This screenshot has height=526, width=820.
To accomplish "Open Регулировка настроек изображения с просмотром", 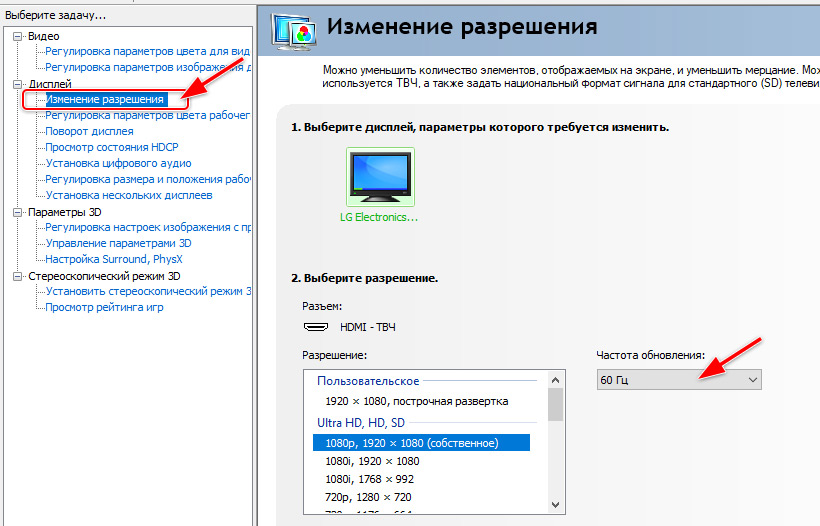I will pyautogui.click(x=147, y=227).
